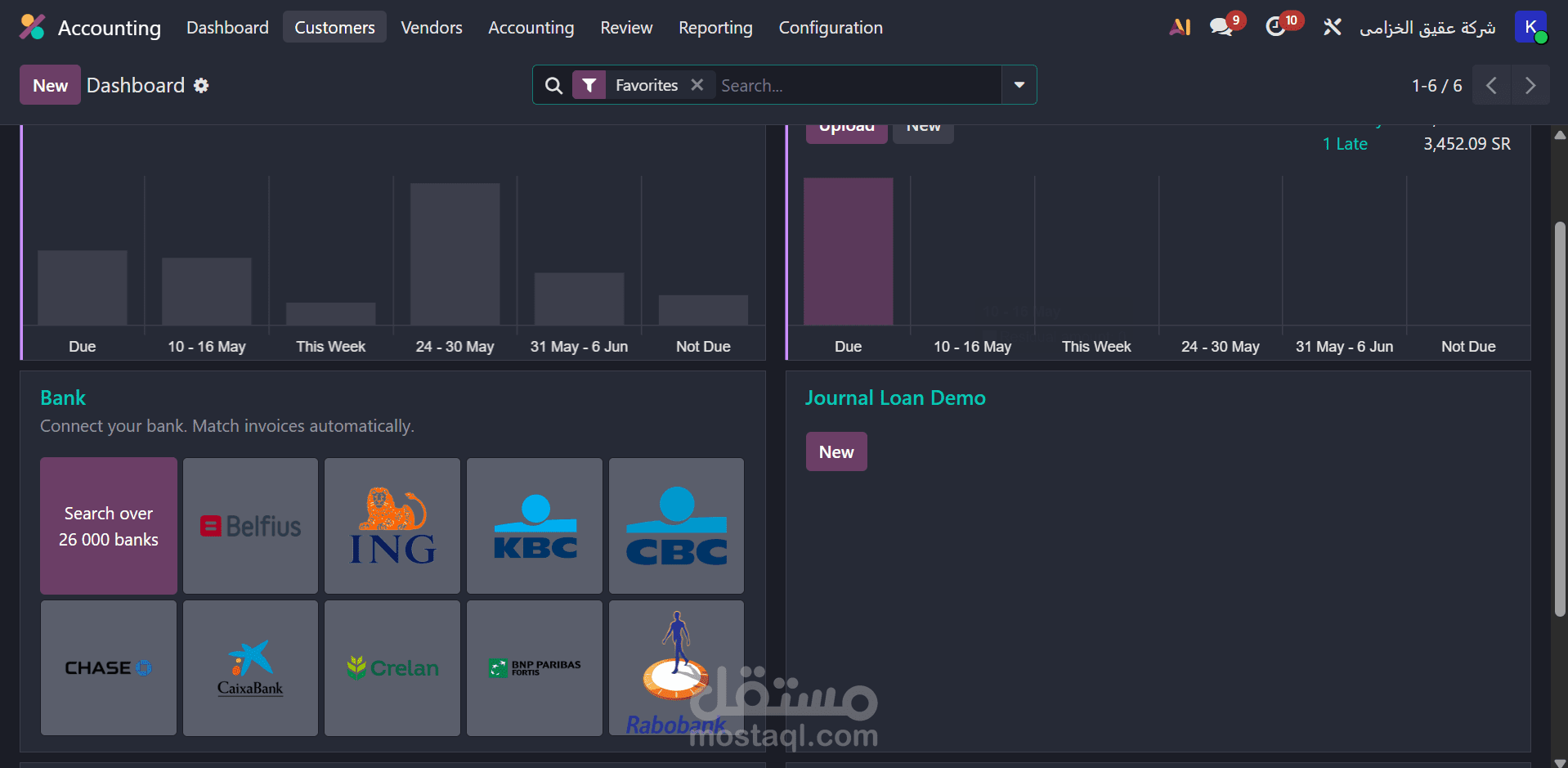Image resolution: width=1568 pixels, height=768 pixels.
Task: Click the vertical scrollbar thumb
Action: (1560, 419)
